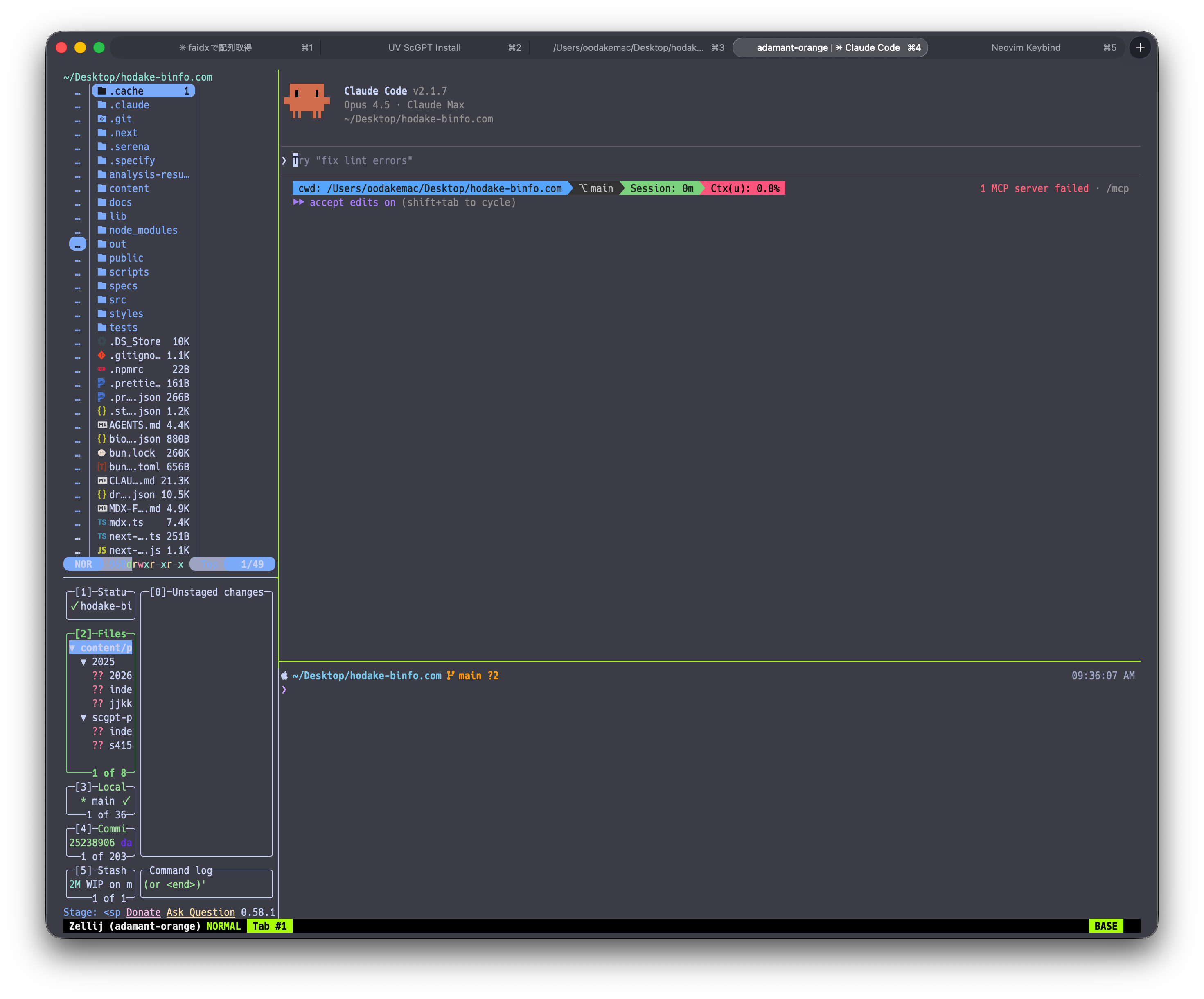Switch to Neovim Keybind tab
The width and height of the screenshot is (1204, 999).
(x=1025, y=47)
